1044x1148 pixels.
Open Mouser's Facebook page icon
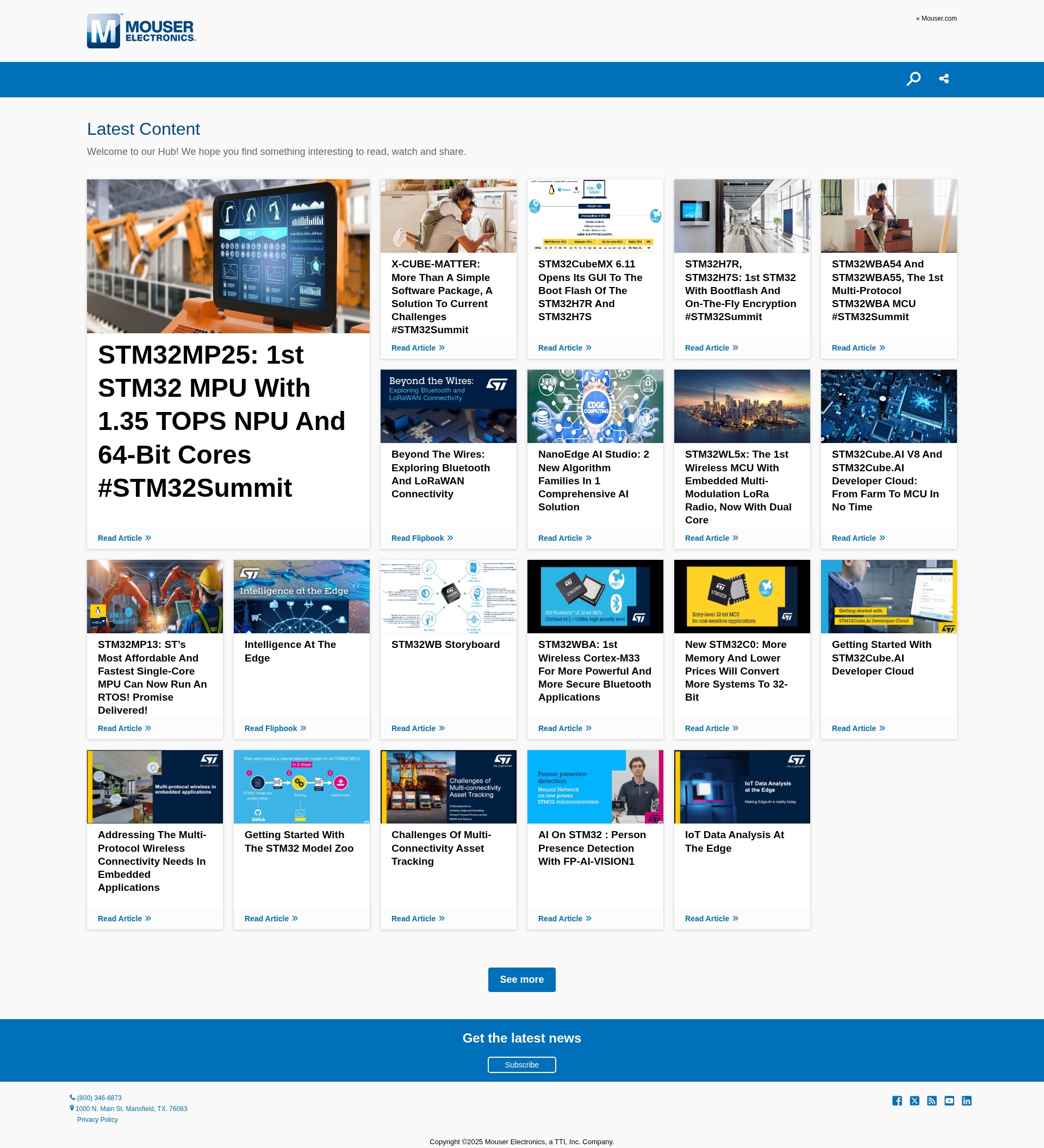(897, 1101)
